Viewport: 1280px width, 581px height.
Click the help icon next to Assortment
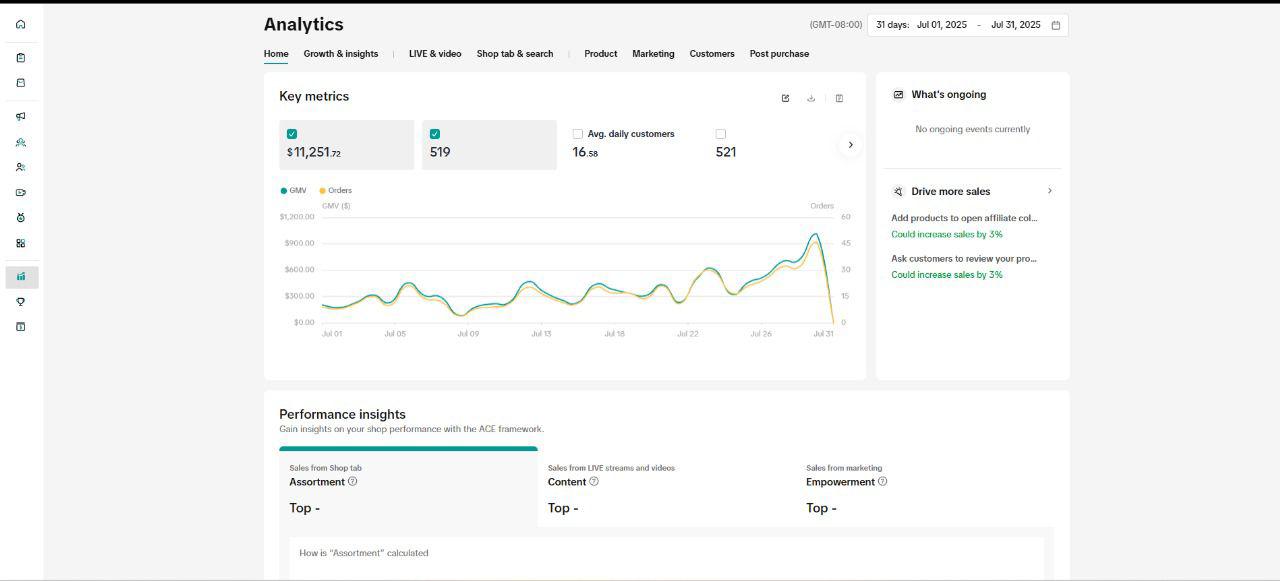352,481
